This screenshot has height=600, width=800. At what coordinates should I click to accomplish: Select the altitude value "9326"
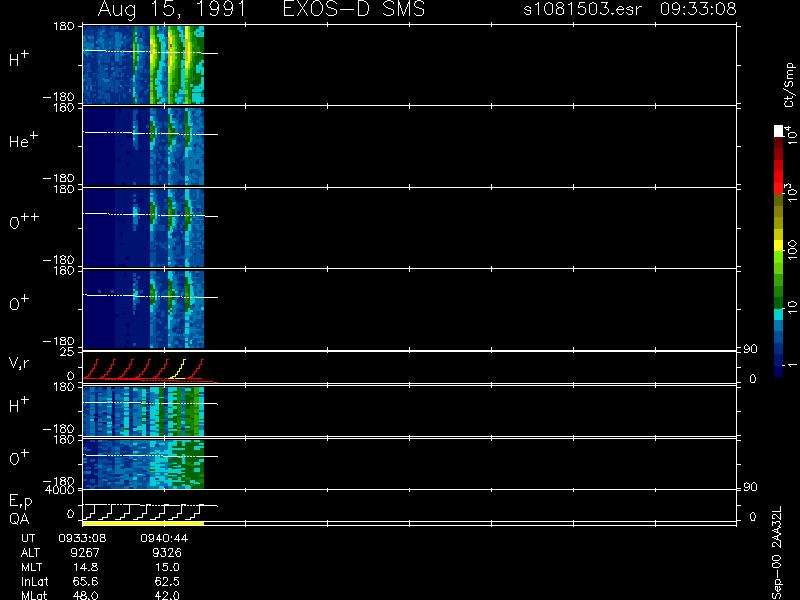tap(166, 553)
